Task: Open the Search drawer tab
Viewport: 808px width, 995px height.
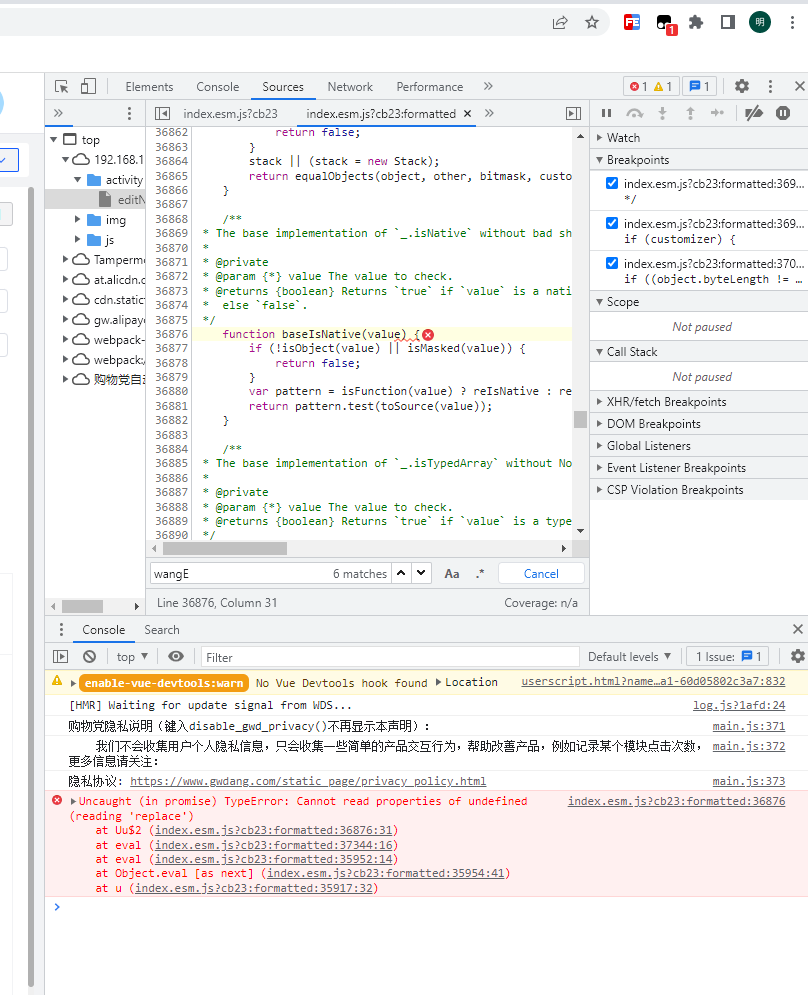Action: point(161,630)
